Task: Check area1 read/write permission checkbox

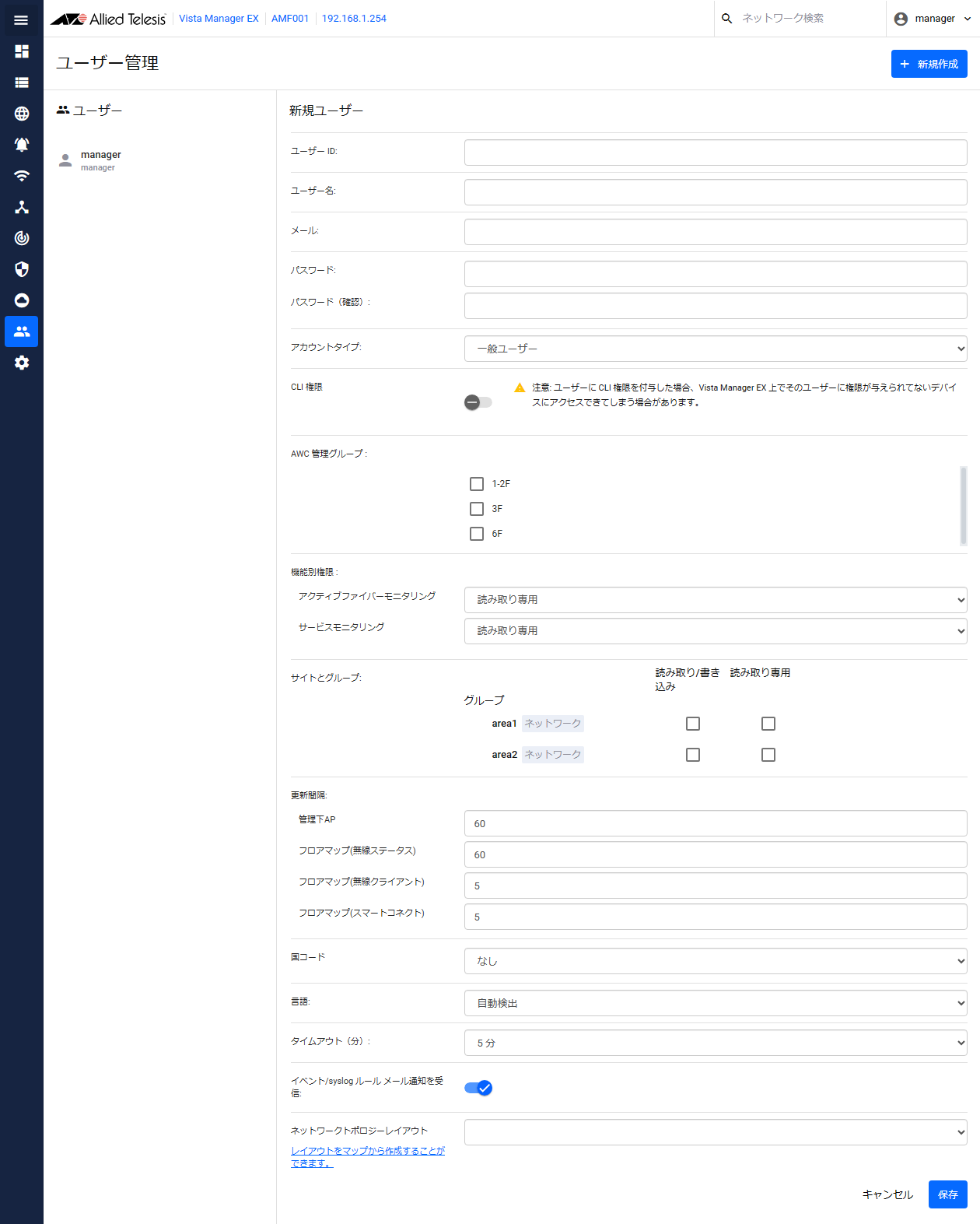Action: pos(693,724)
